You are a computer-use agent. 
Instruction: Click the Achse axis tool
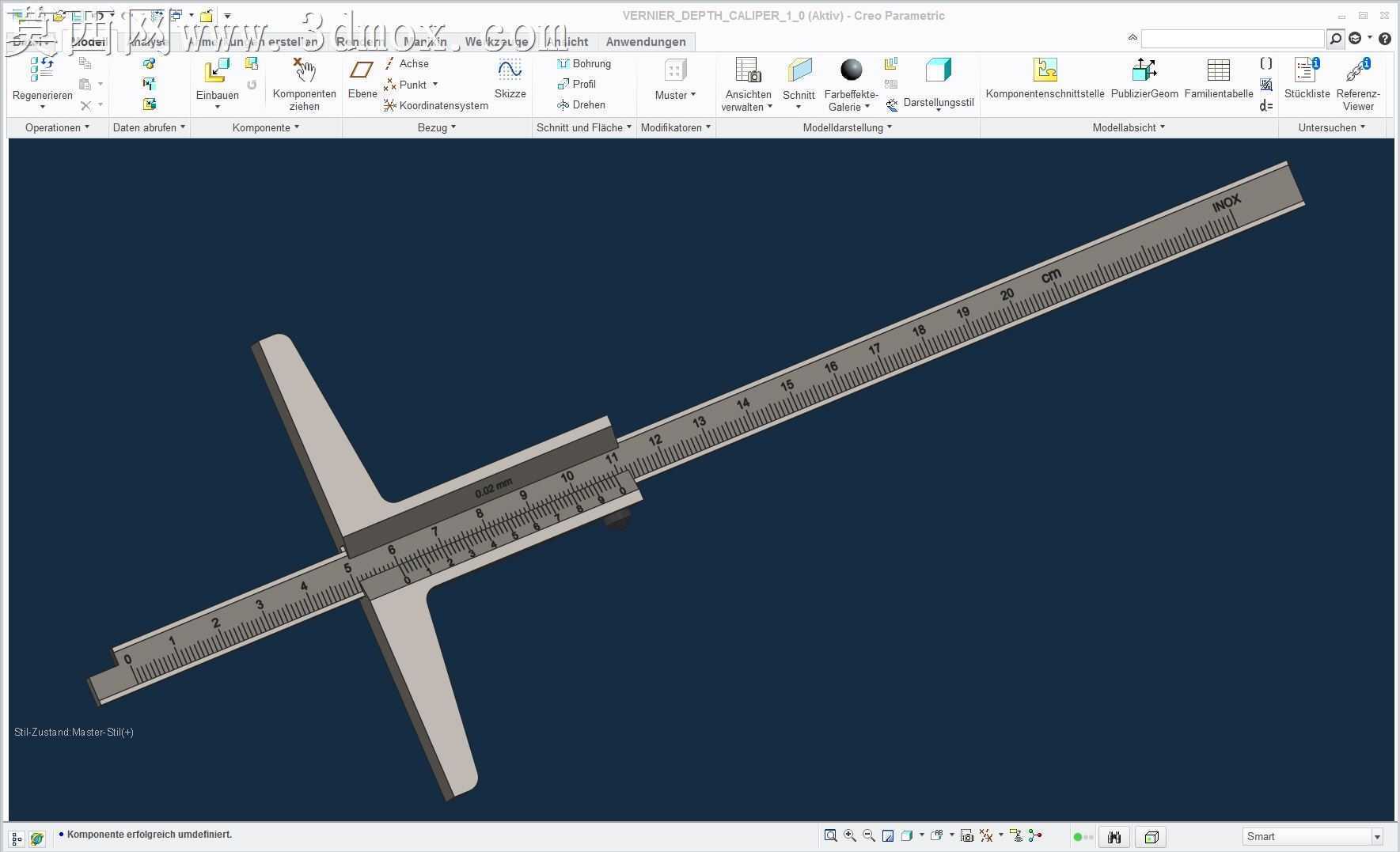coord(407,63)
